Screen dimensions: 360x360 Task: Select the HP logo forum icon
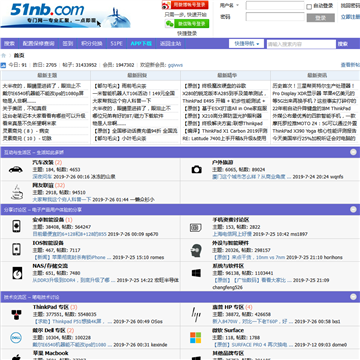(x=196, y=314)
